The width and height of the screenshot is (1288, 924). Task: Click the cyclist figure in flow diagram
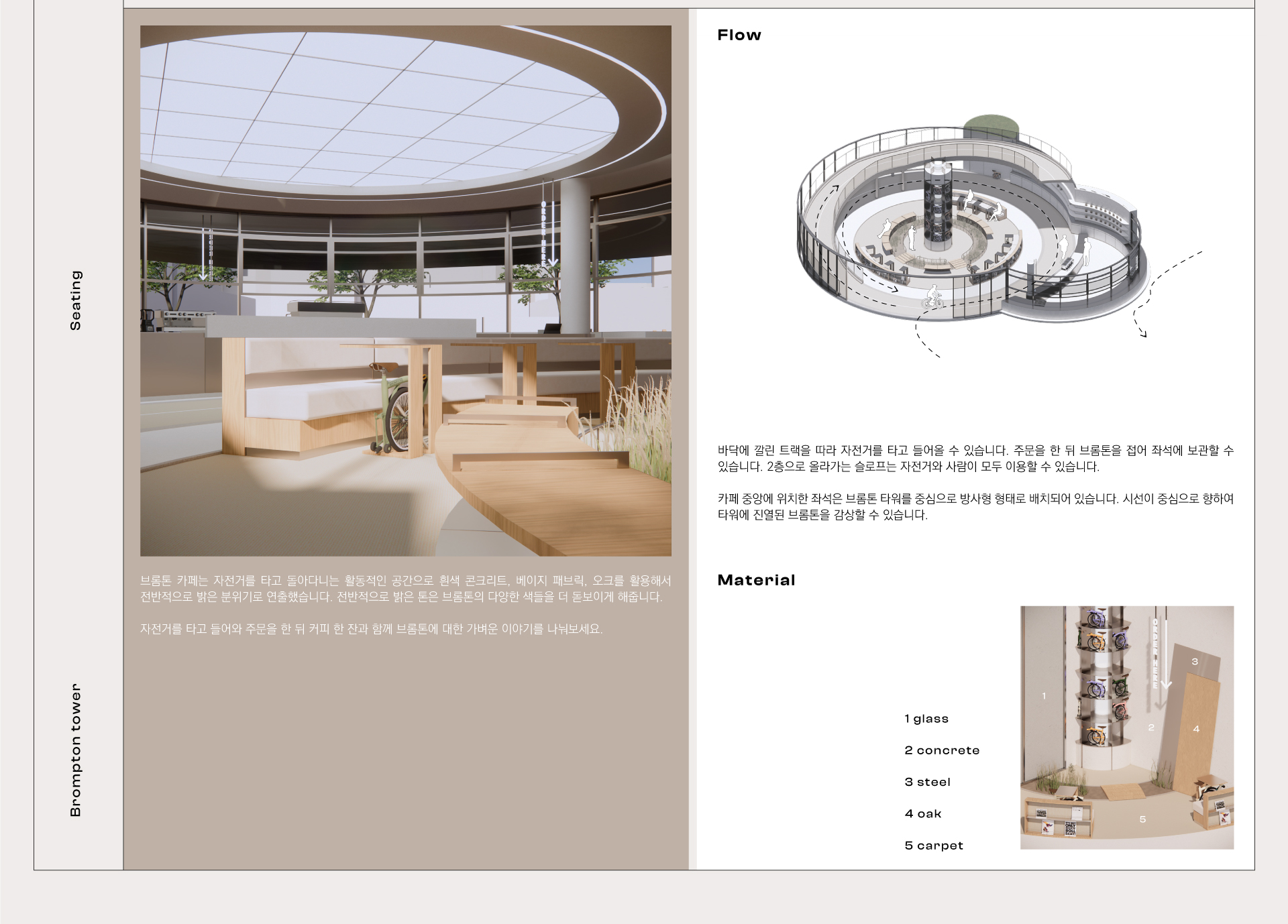[932, 297]
